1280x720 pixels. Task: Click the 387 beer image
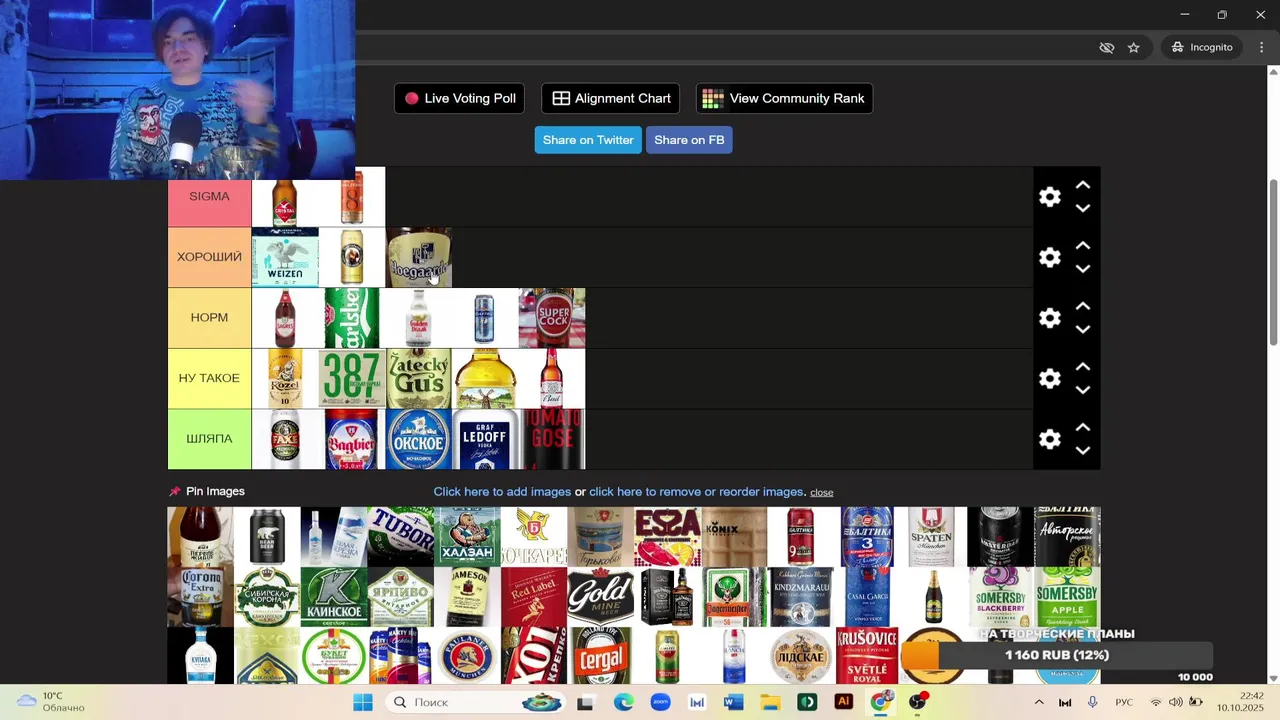352,378
